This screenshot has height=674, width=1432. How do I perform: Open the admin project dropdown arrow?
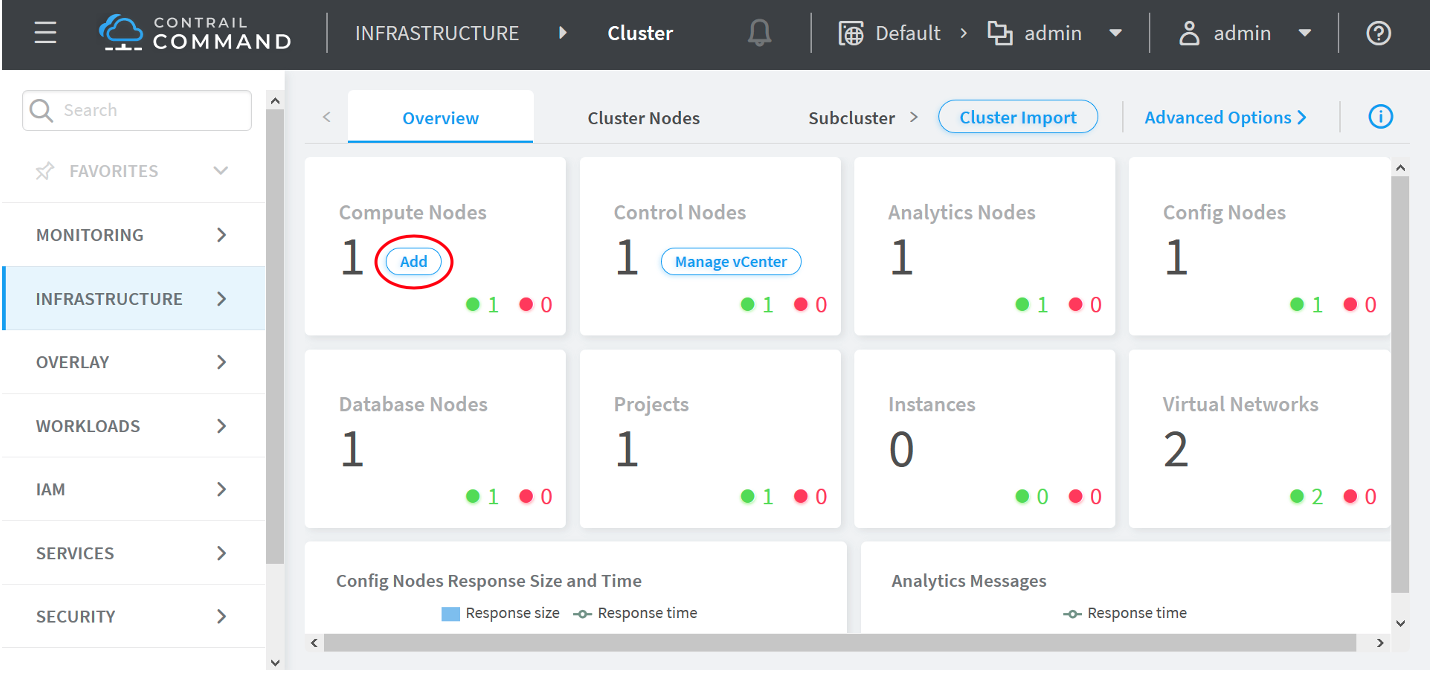tap(1116, 33)
